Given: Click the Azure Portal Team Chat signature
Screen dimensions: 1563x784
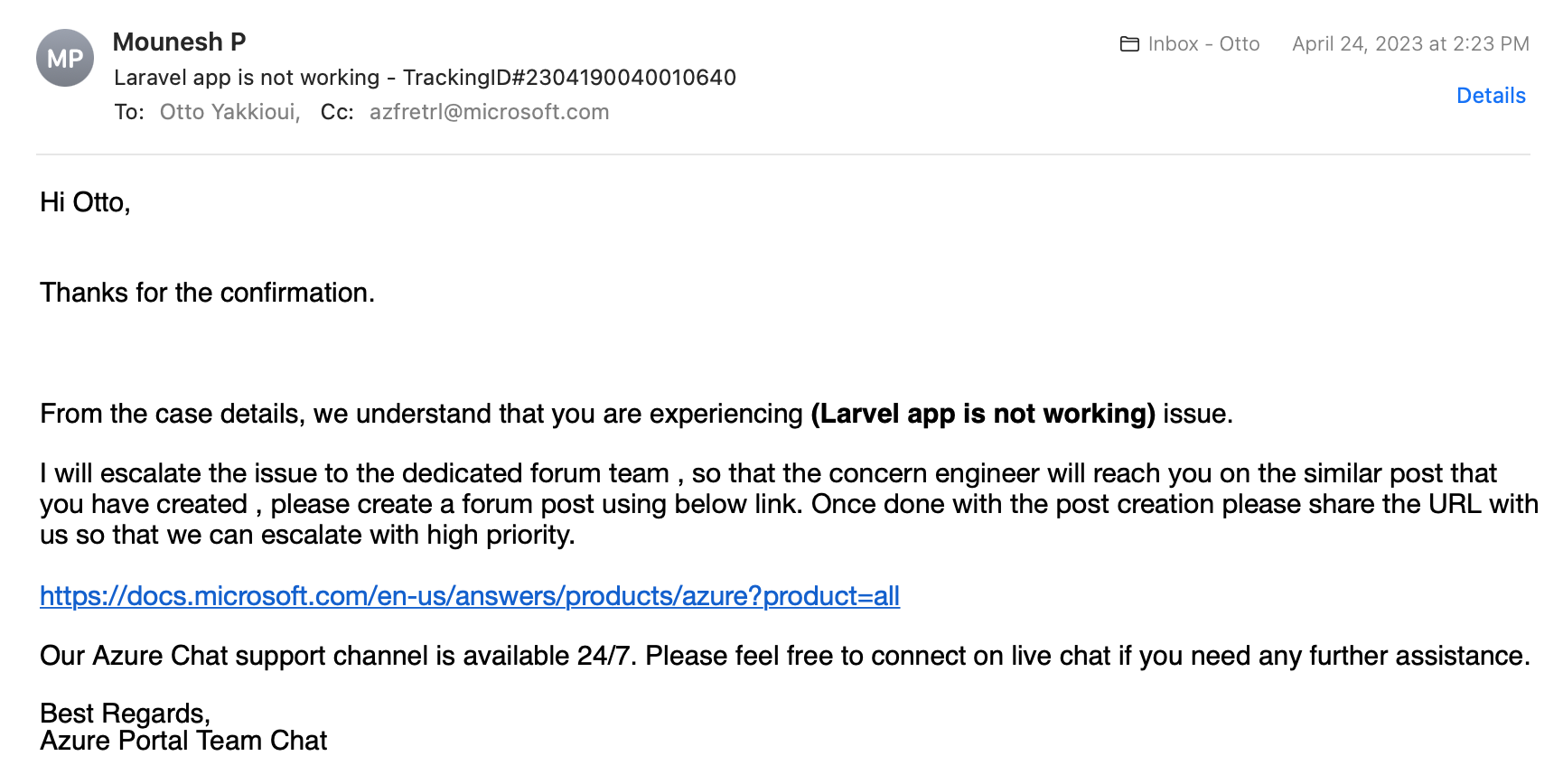Looking at the screenshot, I should [183, 741].
